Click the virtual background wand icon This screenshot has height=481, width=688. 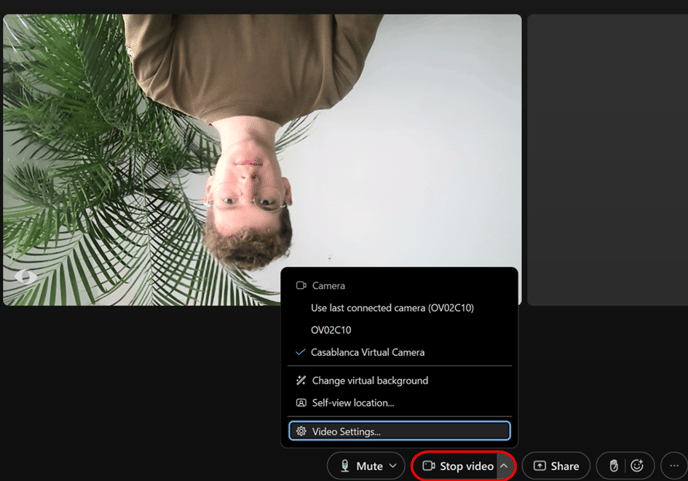tap(301, 381)
